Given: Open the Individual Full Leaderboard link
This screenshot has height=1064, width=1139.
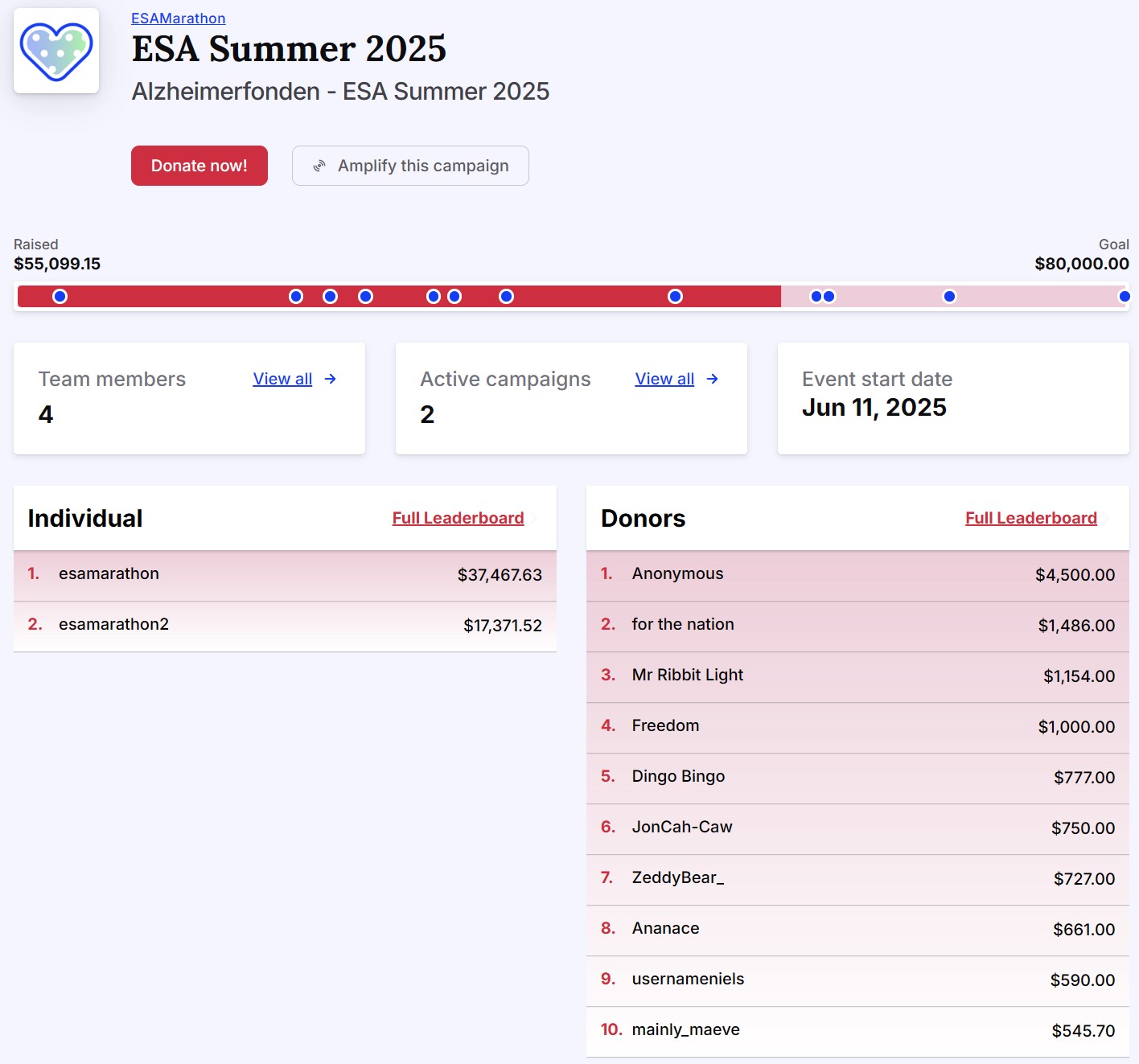Looking at the screenshot, I should (x=458, y=518).
